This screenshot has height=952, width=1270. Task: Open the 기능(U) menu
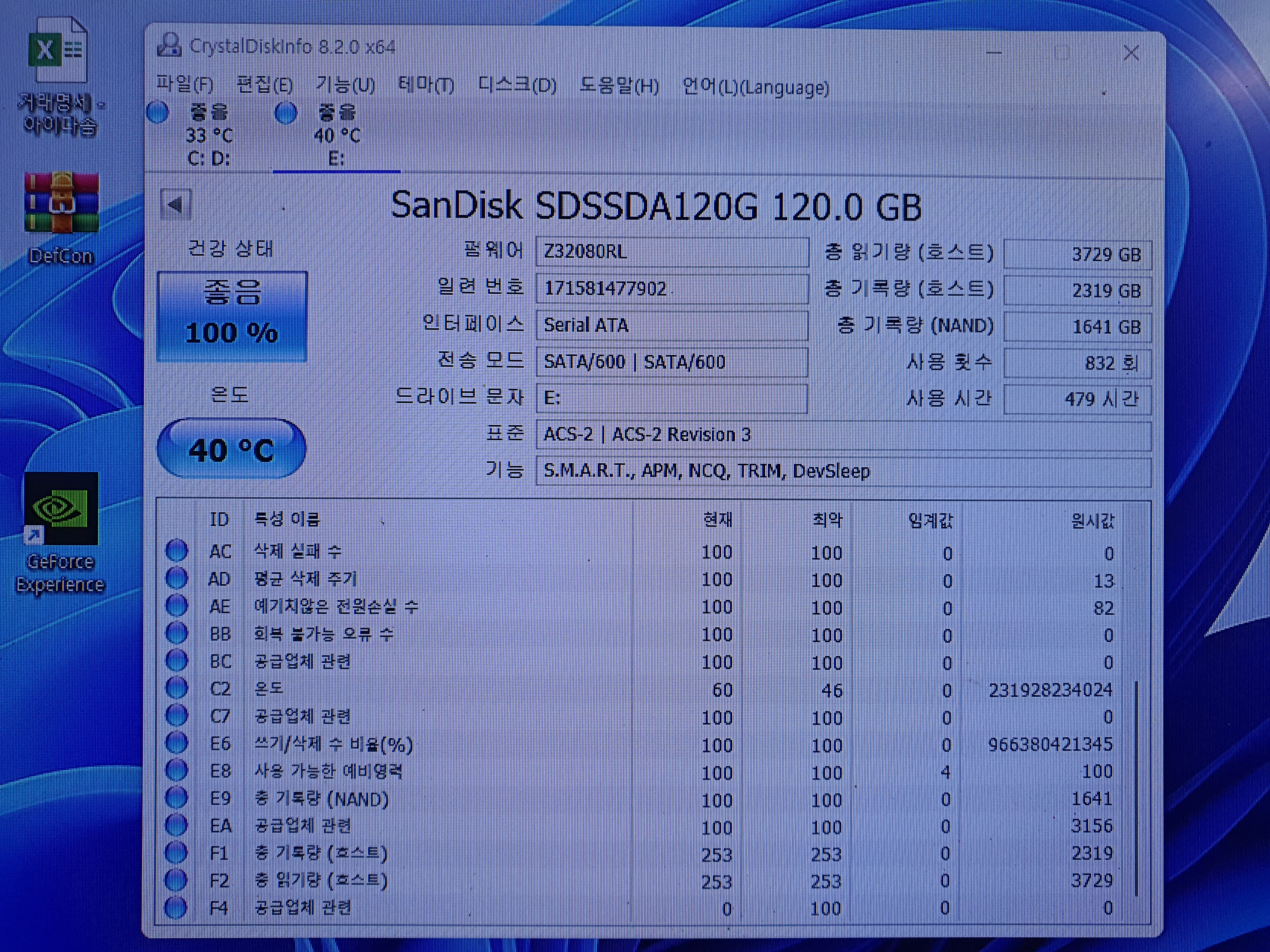pos(346,85)
